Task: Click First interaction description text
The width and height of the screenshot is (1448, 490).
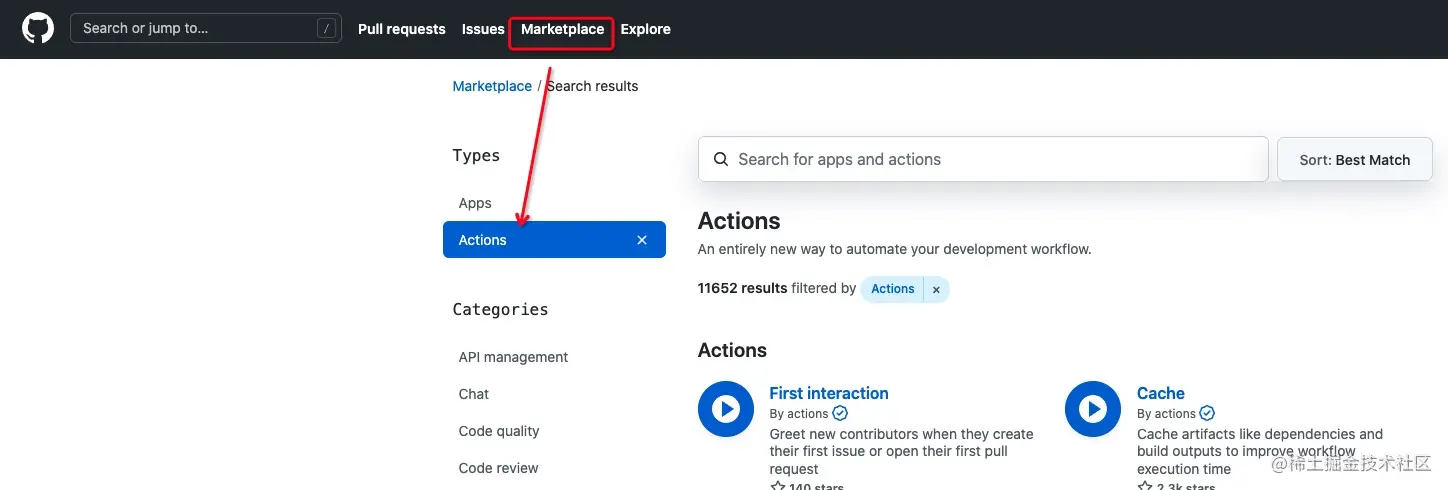Action: 901,451
